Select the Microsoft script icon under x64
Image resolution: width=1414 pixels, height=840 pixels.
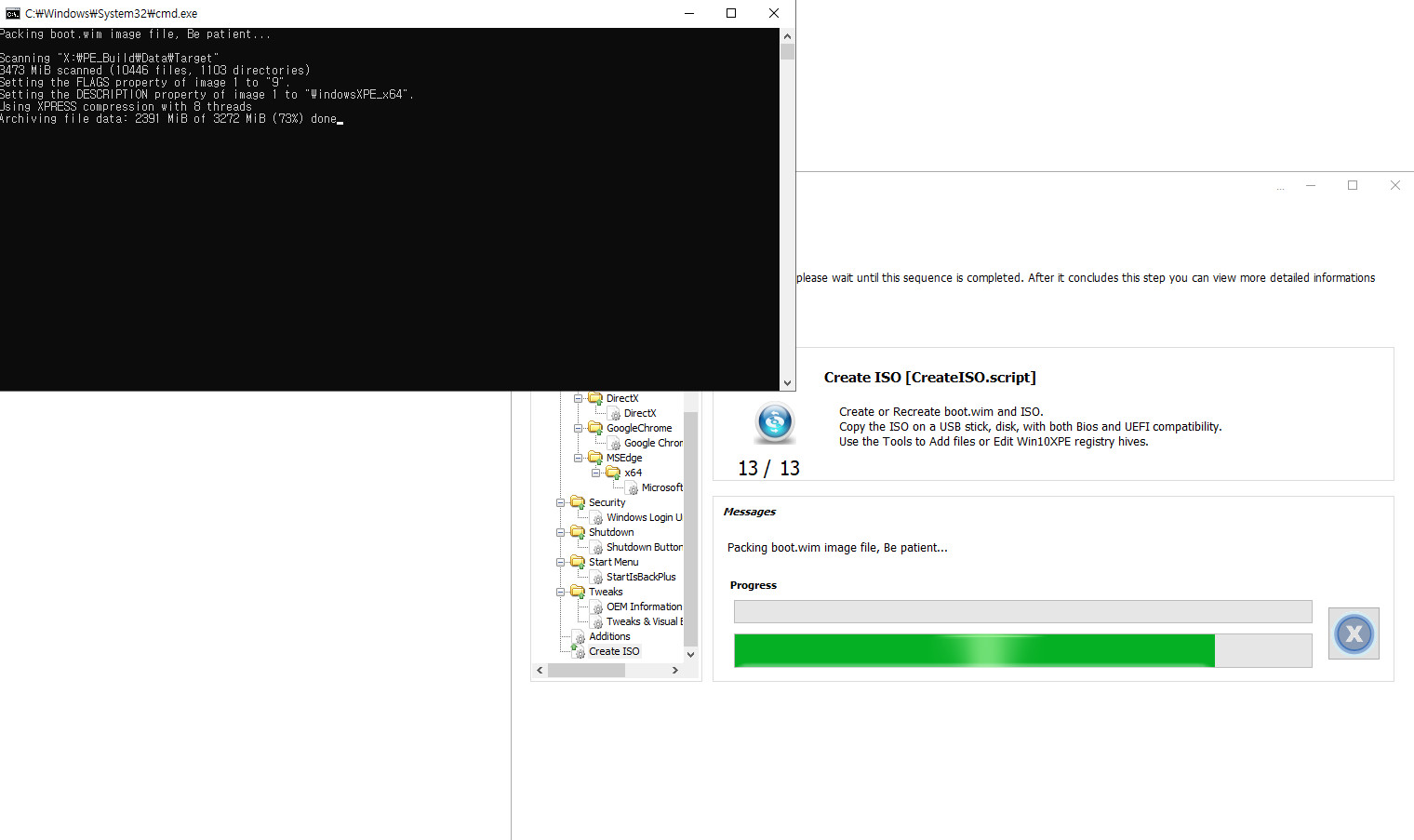point(633,488)
